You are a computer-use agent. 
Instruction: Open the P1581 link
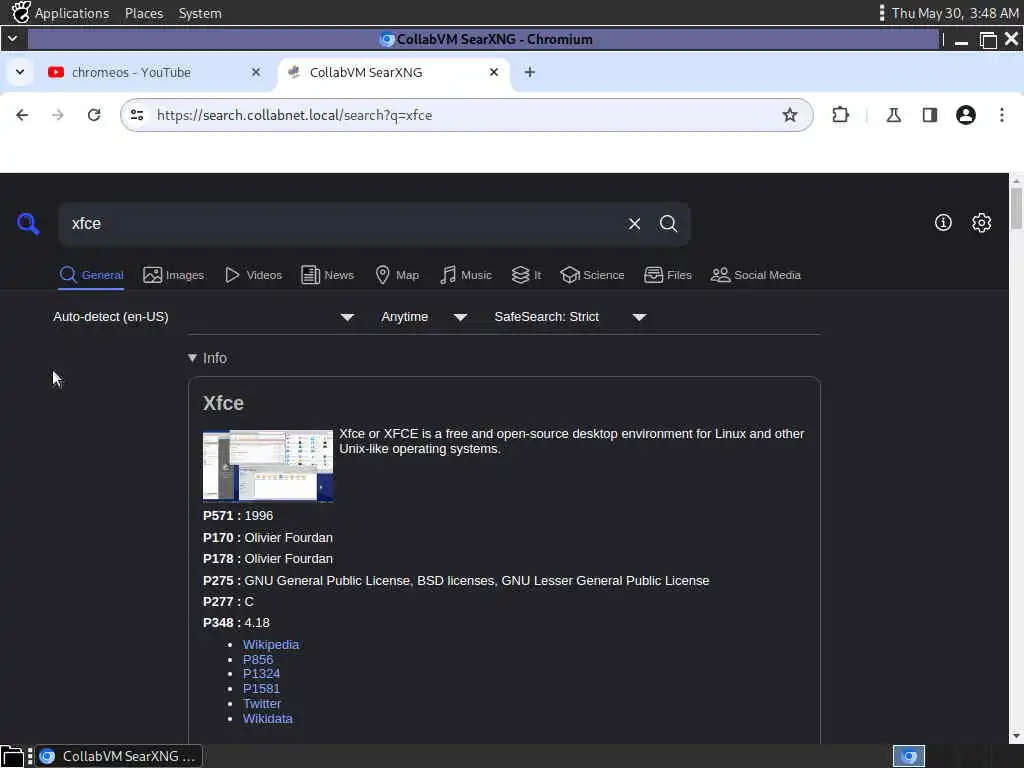(x=261, y=689)
